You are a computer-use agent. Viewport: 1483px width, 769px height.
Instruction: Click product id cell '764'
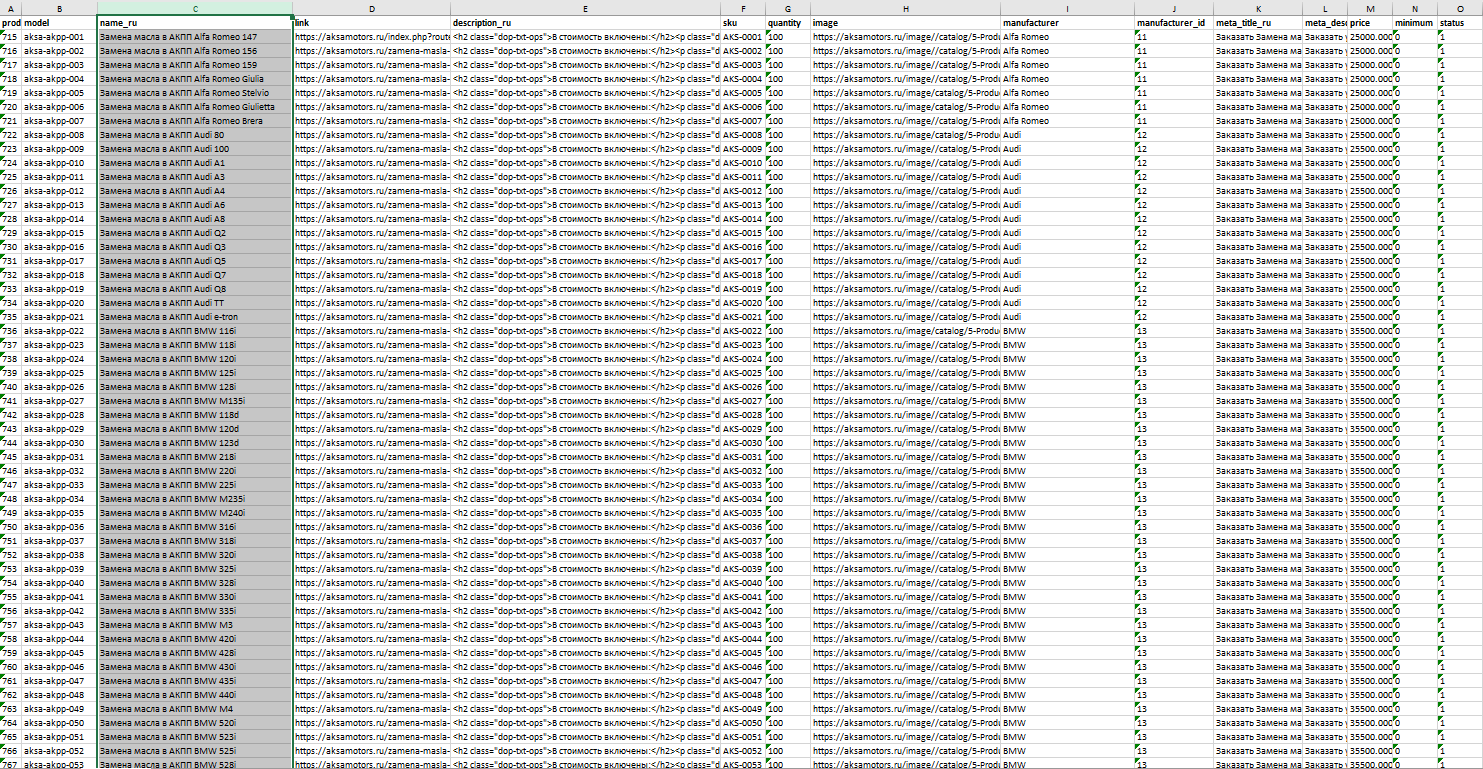pyautogui.click(x=10, y=722)
